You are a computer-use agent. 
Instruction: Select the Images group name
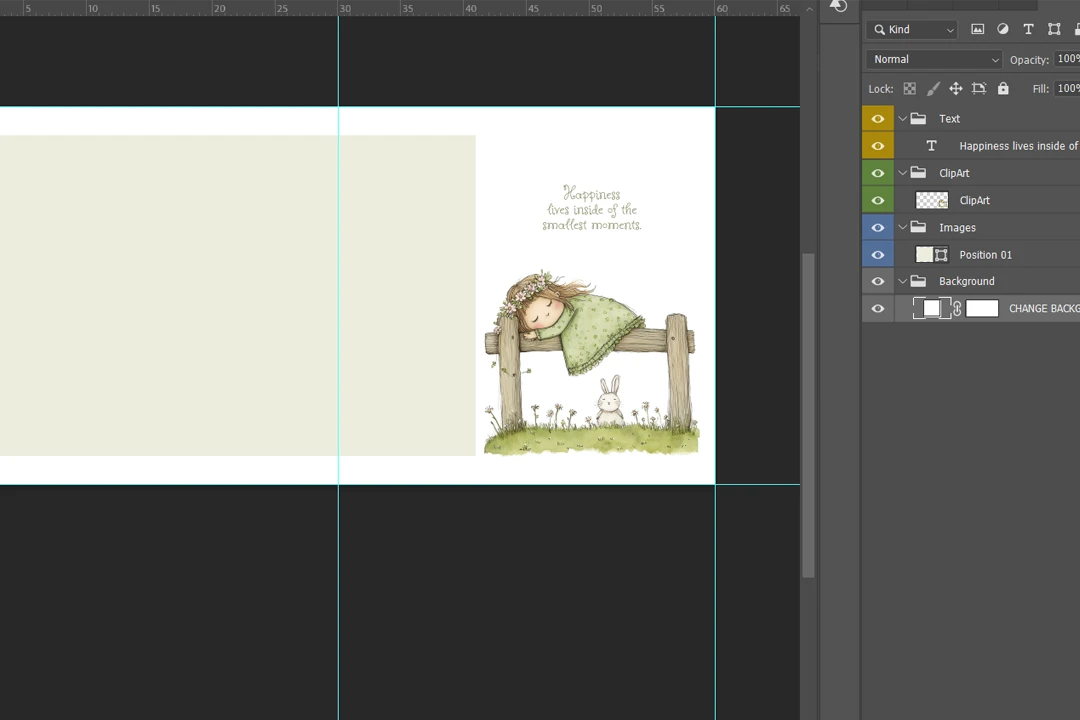[x=957, y=227]
